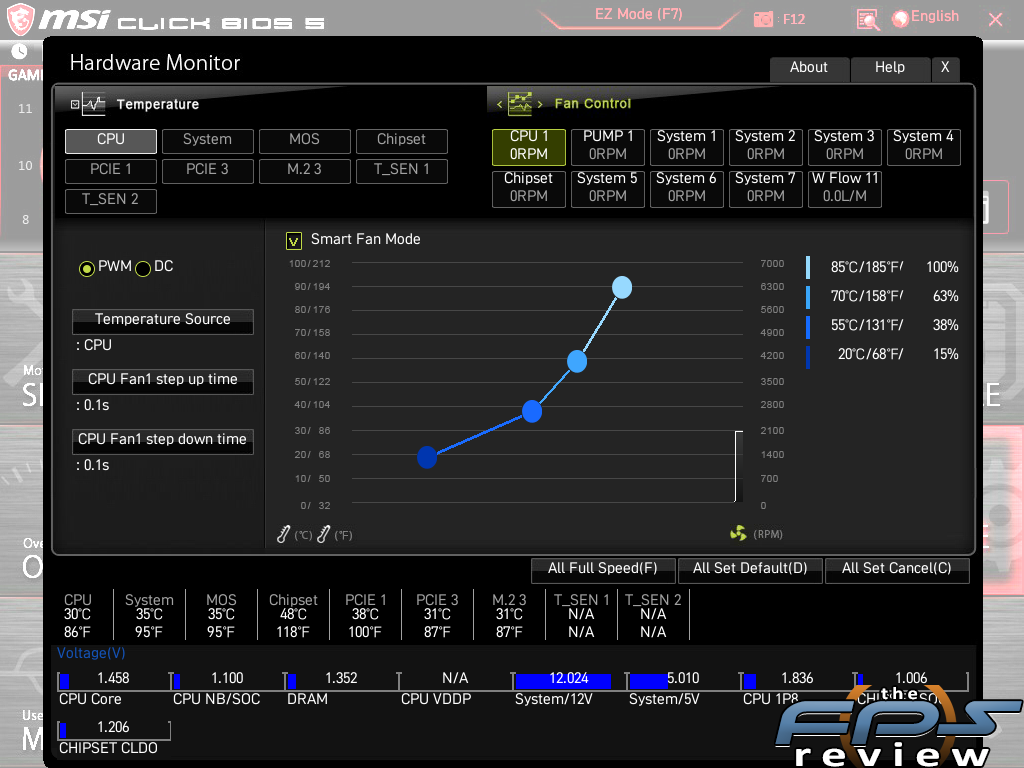
Task: Select the Chipset temperature tab
Action: pos(402,140)
